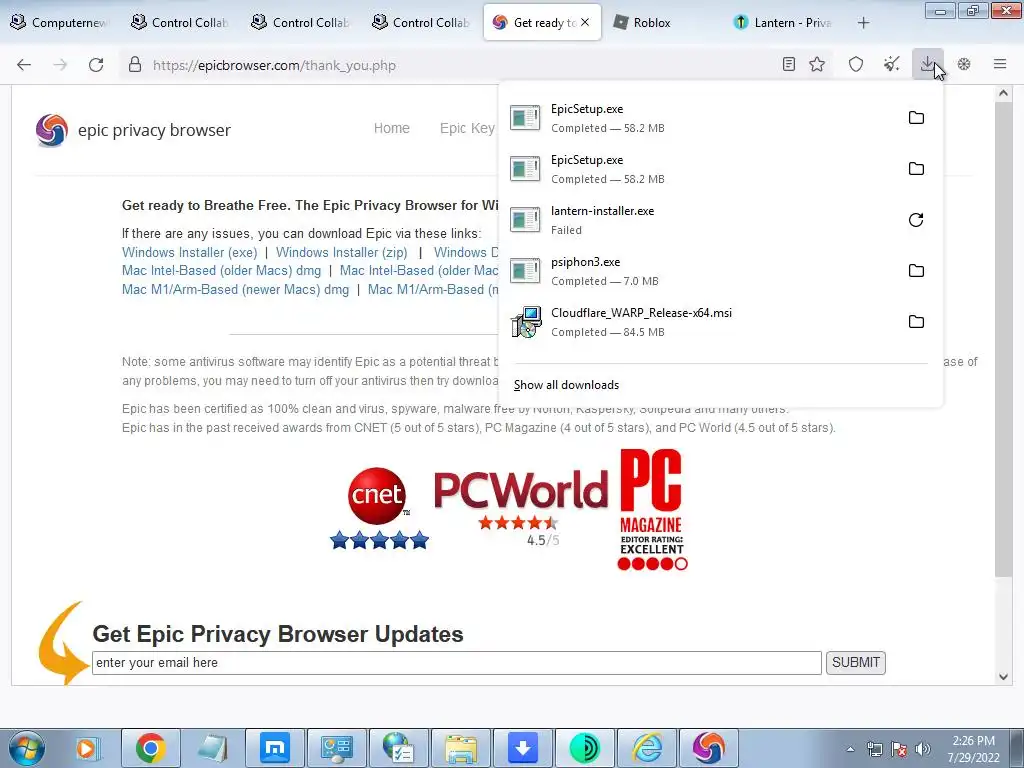Open reader view icon in address bar
This screenshot has height=768, width=1024.
(789, 64)
